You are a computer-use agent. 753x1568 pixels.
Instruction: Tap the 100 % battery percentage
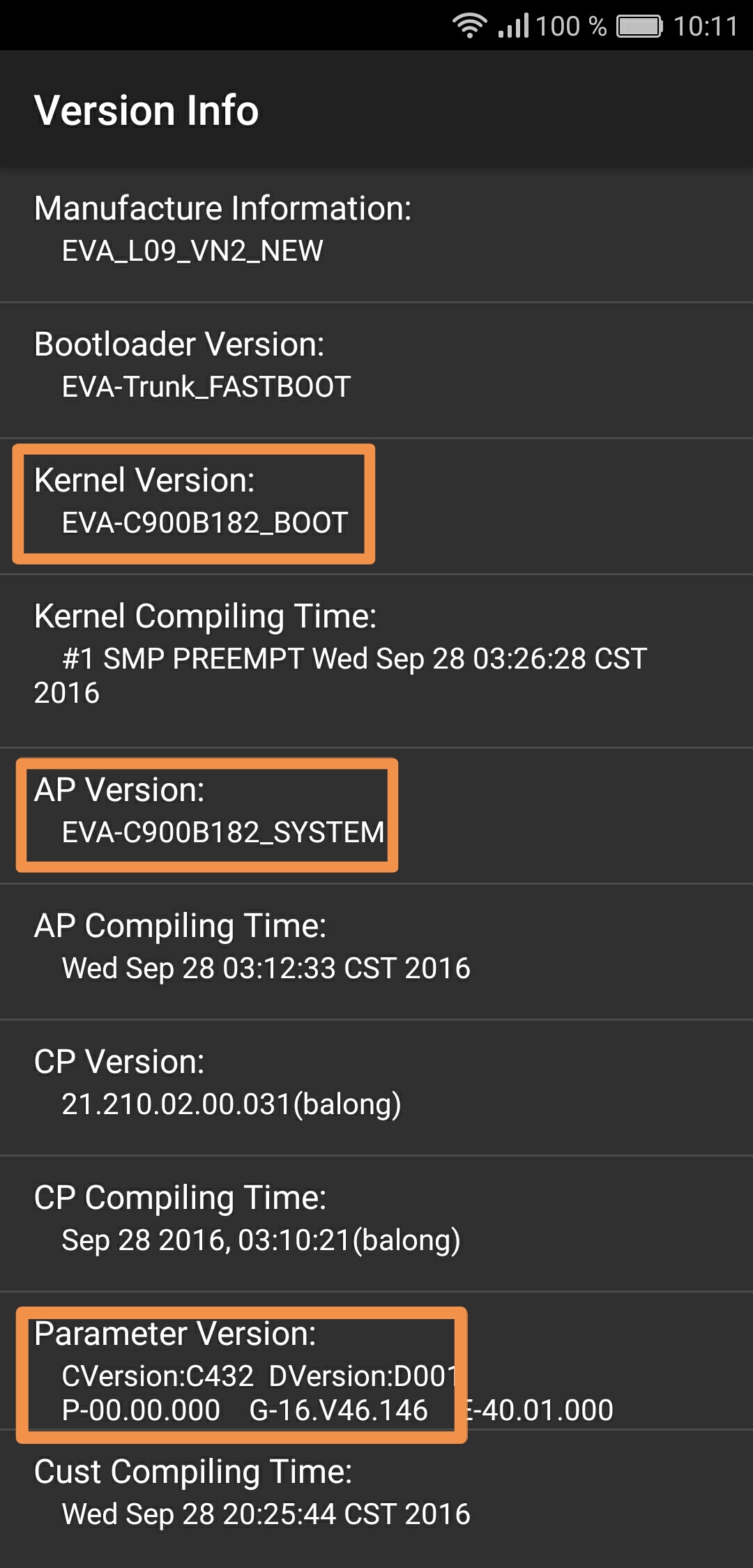(571, 26)
